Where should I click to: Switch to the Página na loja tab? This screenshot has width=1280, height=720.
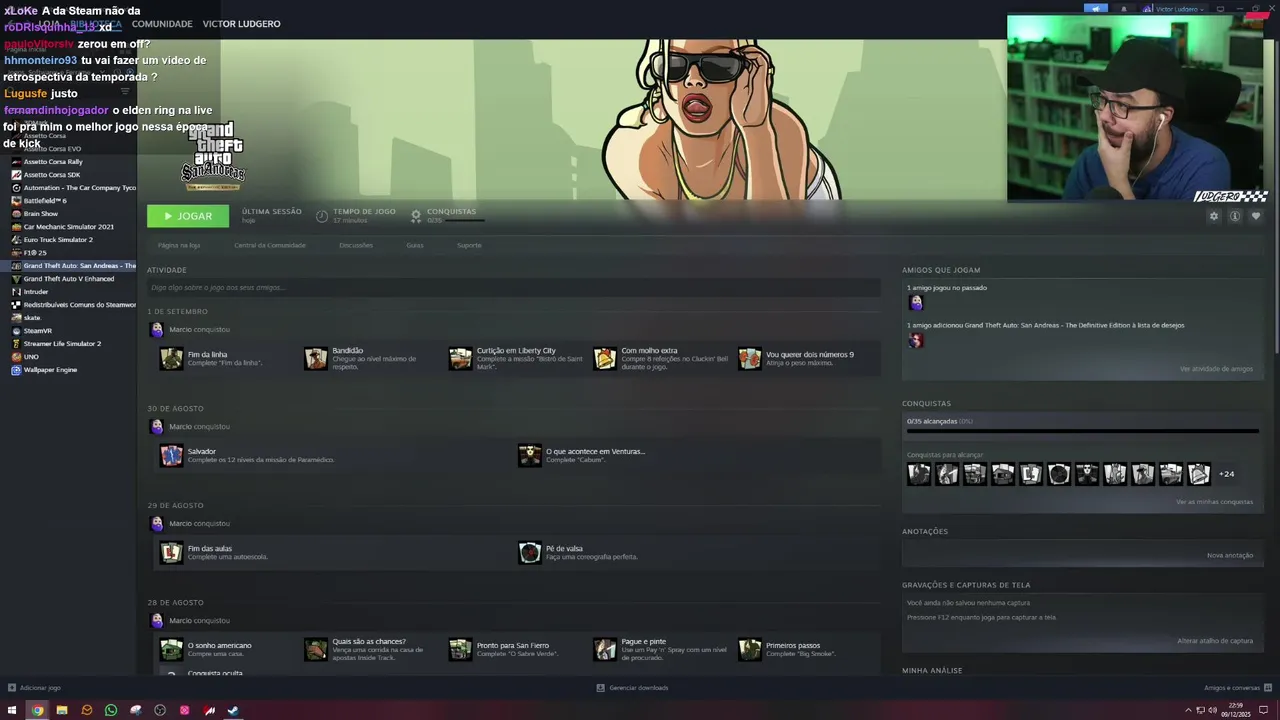point(179,245)
